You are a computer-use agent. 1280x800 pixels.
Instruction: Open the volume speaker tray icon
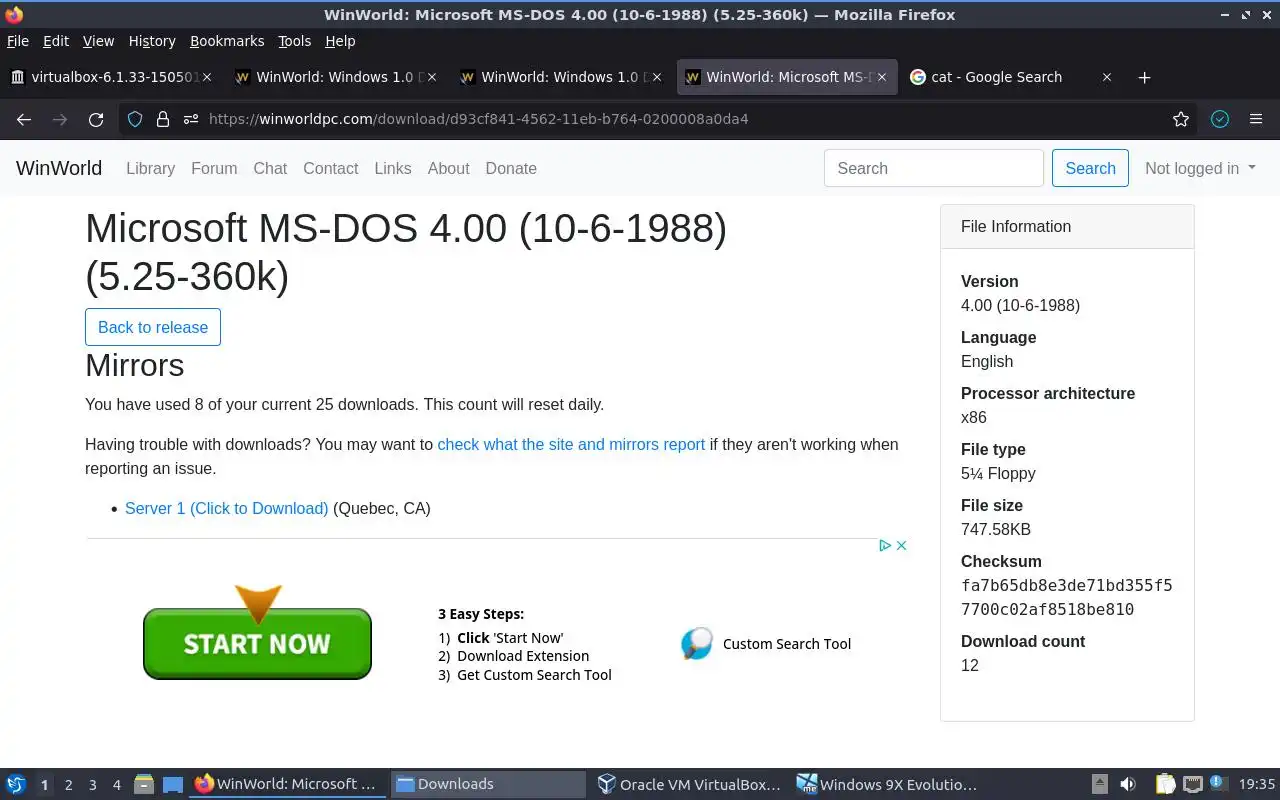pos(1128,784)
